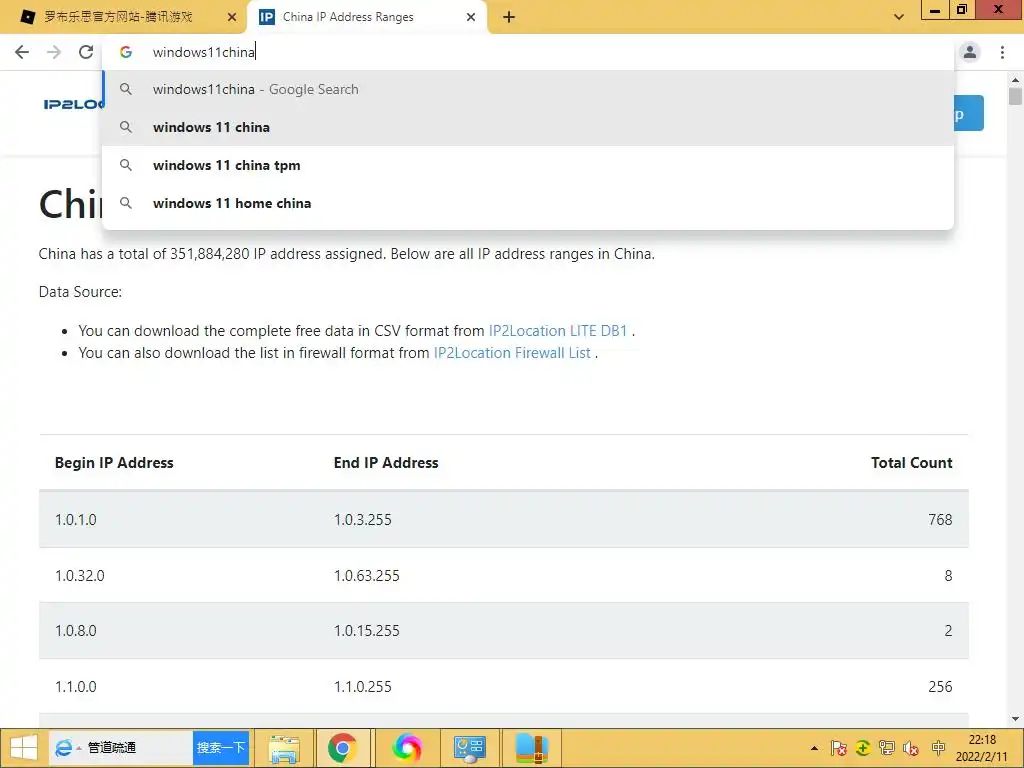This screenshot has height=768, width=1024.
Task: Open the IP2Location Firewall List link
Action: pos(512,353)
